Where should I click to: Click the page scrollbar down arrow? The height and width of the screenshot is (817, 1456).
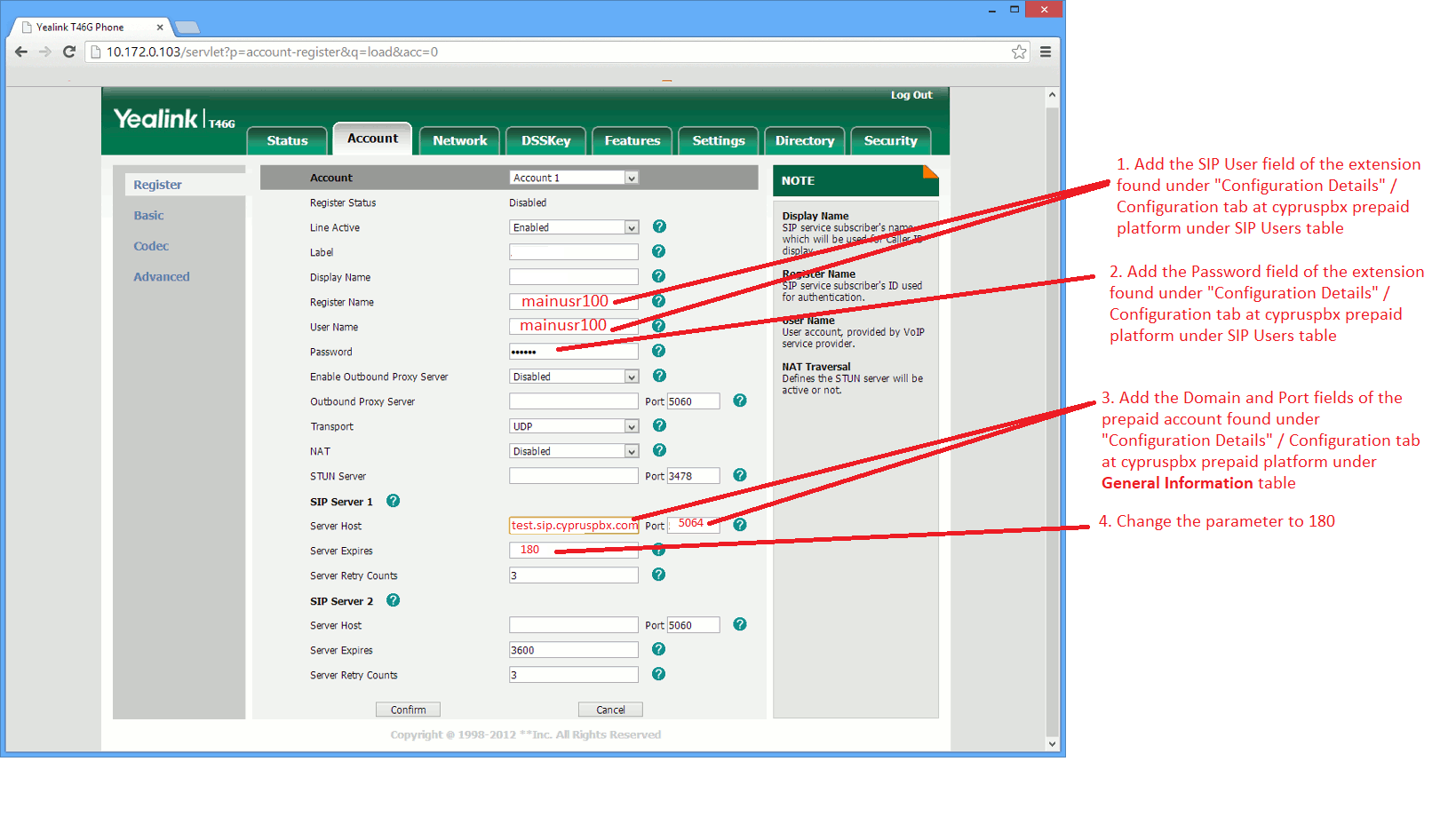click(1053, 744)
